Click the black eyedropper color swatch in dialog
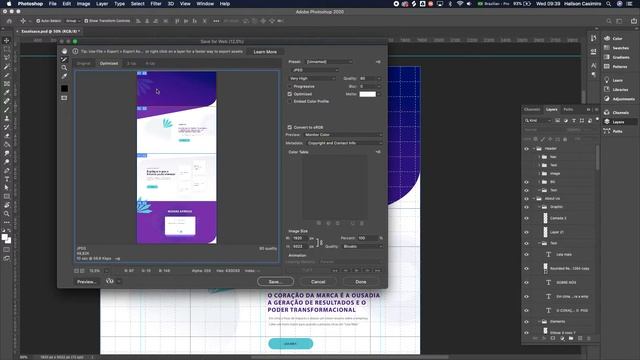The width and height of the screenshot is (640, 360). coord(64,88)
